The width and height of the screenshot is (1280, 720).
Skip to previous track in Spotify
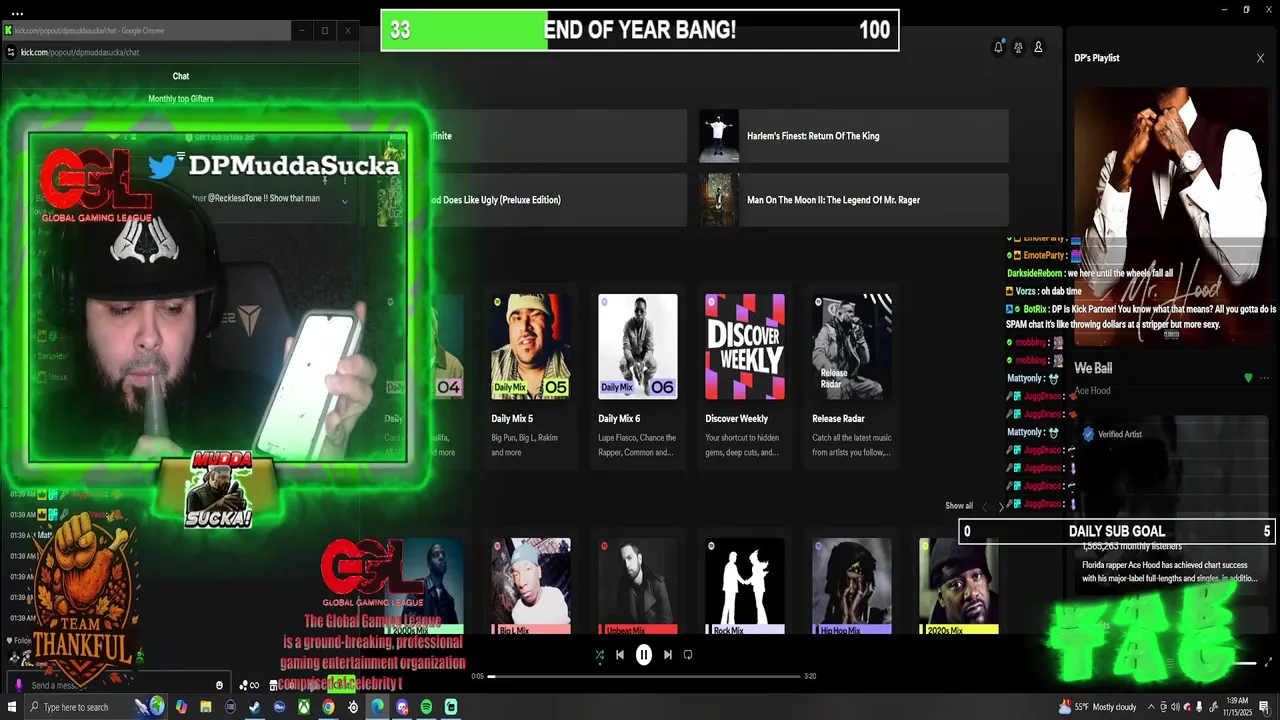(x=620, y=655)
